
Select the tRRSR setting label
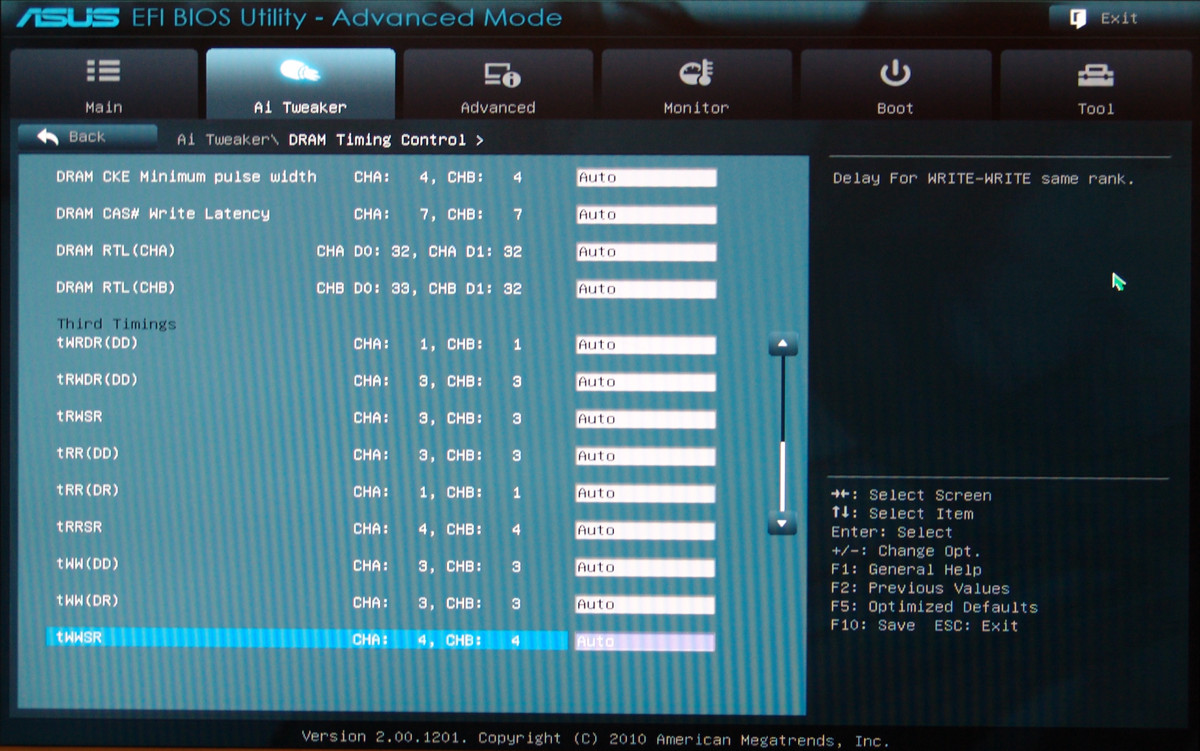click(x=79, y=527)
